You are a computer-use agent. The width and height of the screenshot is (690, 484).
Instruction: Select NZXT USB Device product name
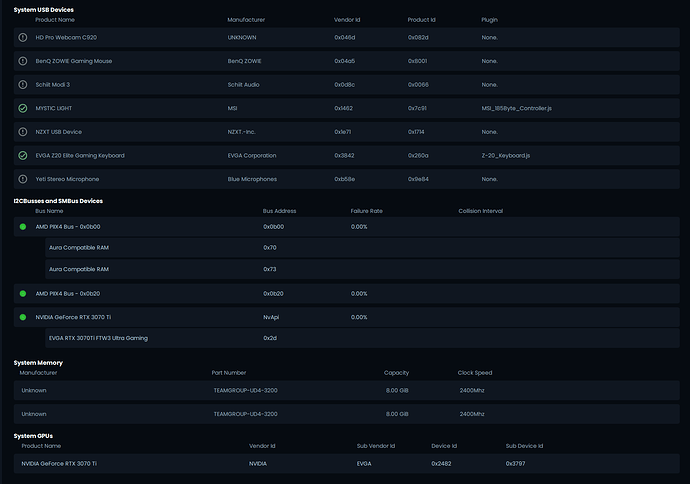[x=59, y=132]
